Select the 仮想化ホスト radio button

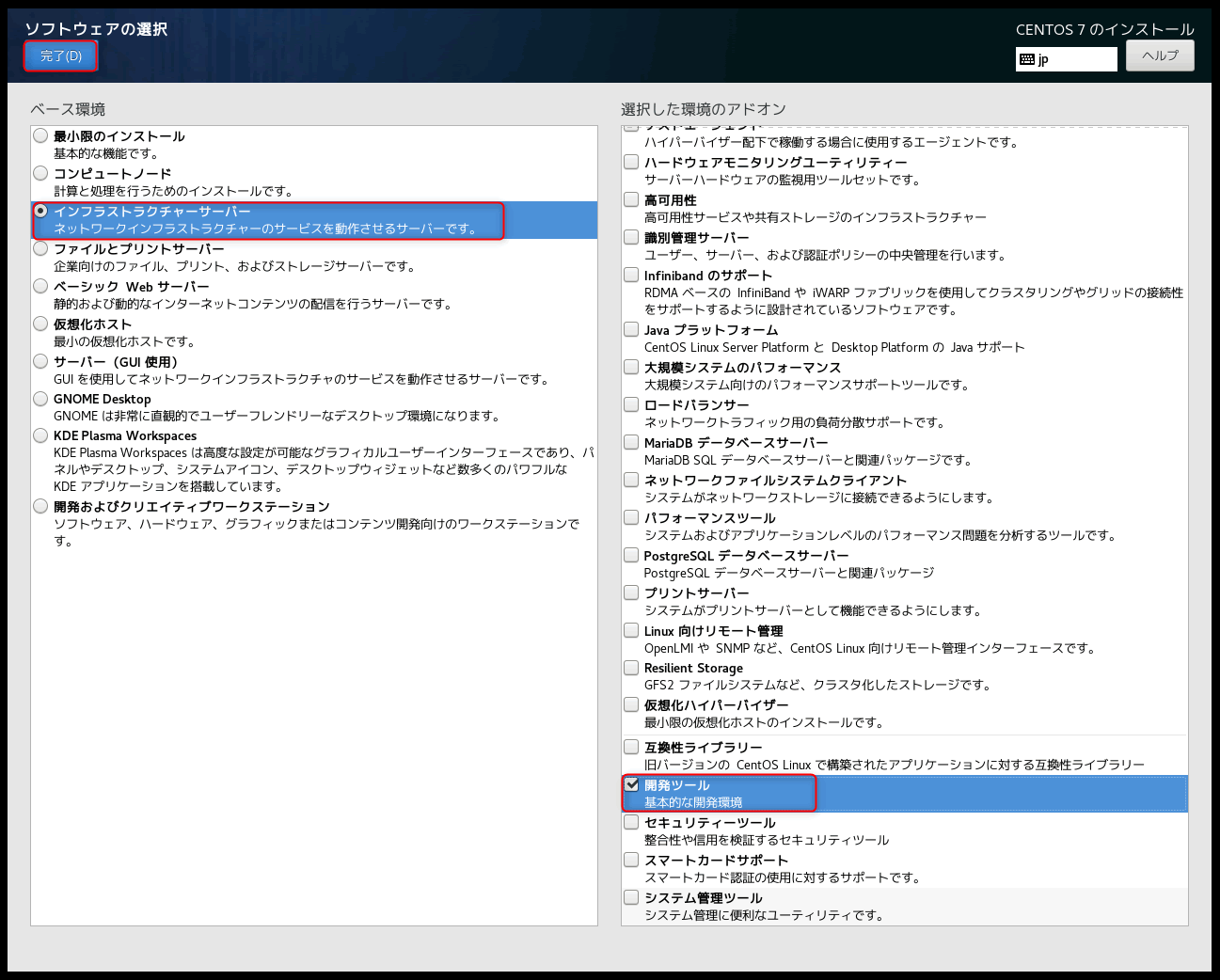[x=40, y=324]
